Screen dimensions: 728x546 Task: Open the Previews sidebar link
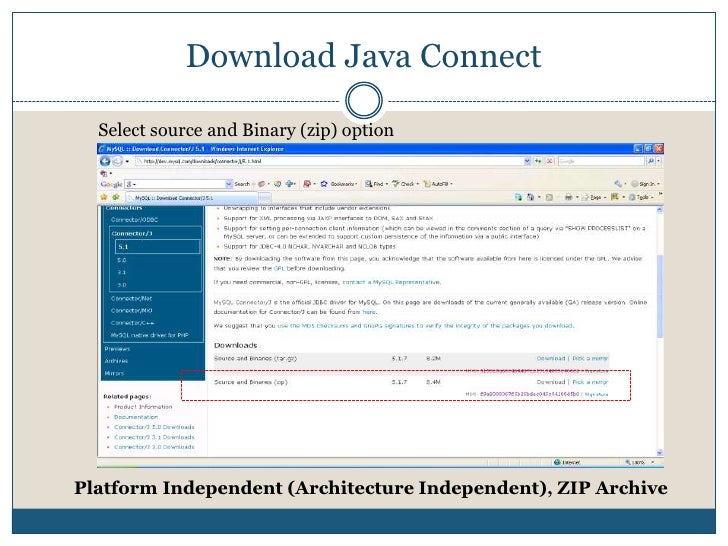tap(117, 349)
